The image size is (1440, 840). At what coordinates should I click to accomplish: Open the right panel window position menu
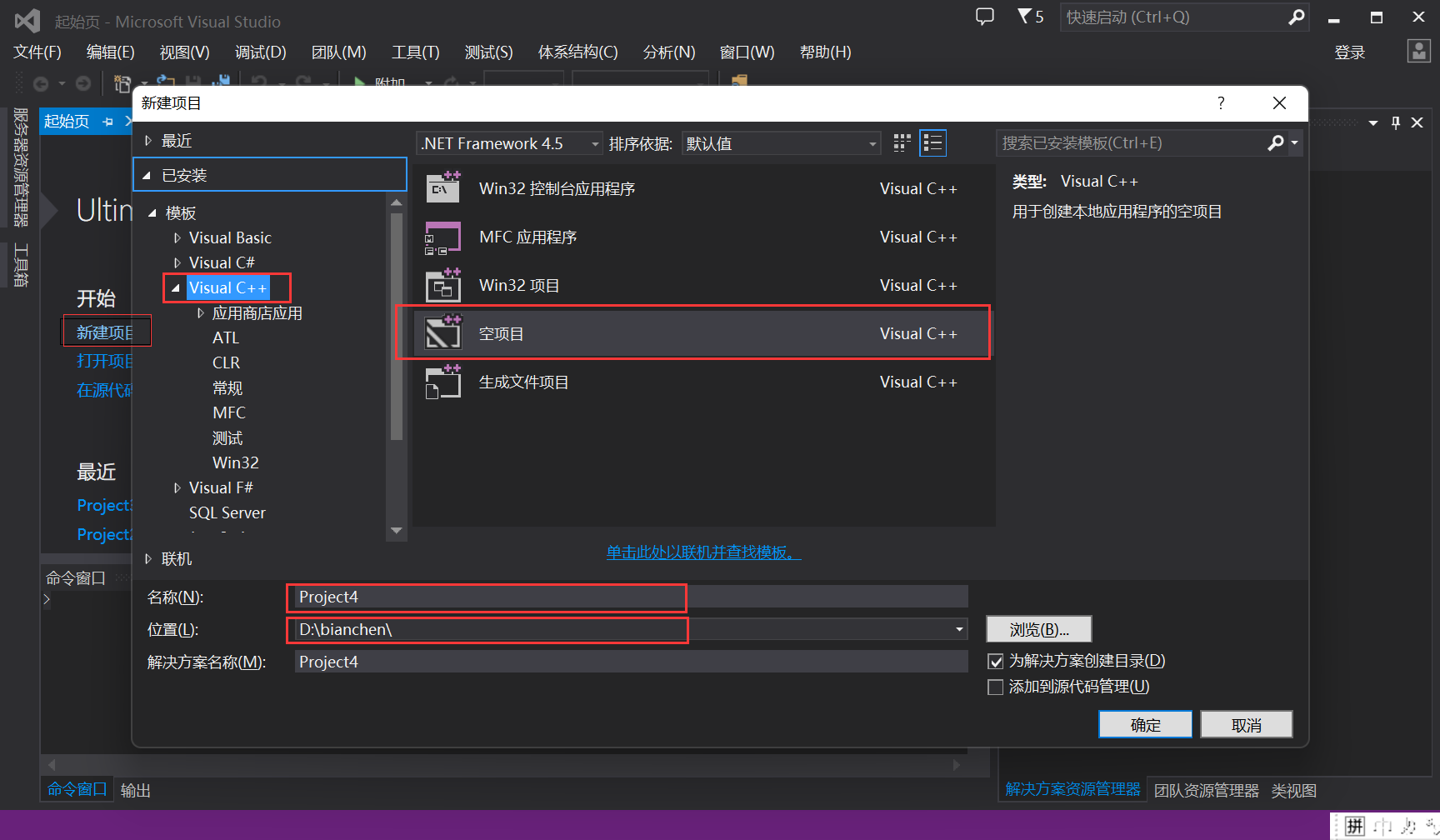(1373, 122)
